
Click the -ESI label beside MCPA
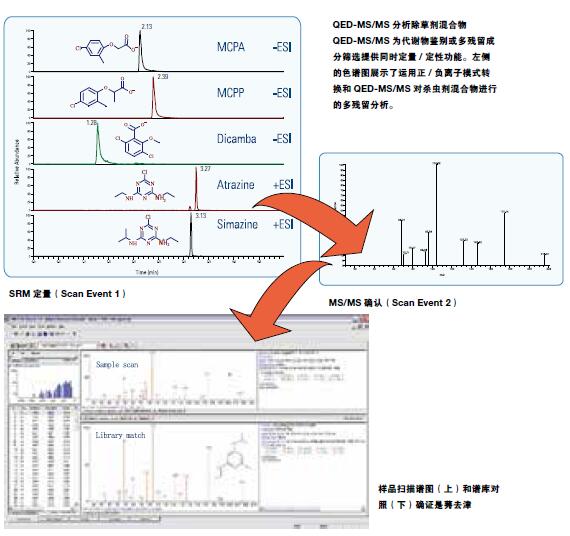(282, 47)
